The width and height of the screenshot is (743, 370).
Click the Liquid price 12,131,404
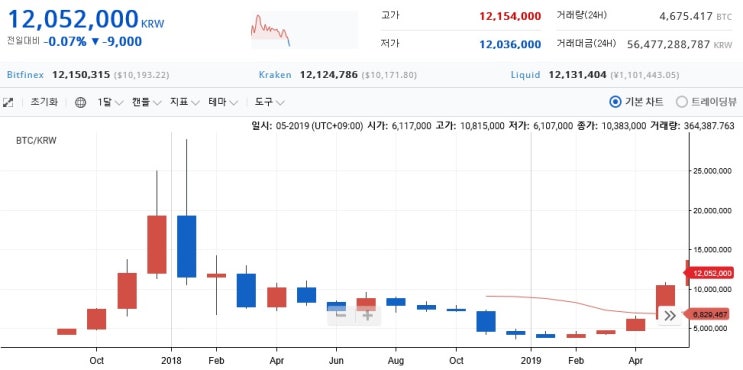(578, 75)
